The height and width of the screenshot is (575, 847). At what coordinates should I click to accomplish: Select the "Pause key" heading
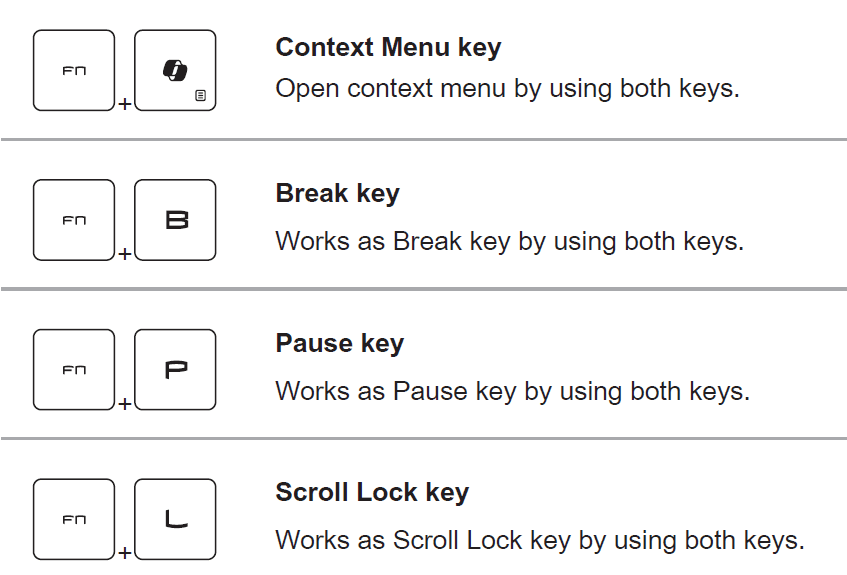point(339,343)
